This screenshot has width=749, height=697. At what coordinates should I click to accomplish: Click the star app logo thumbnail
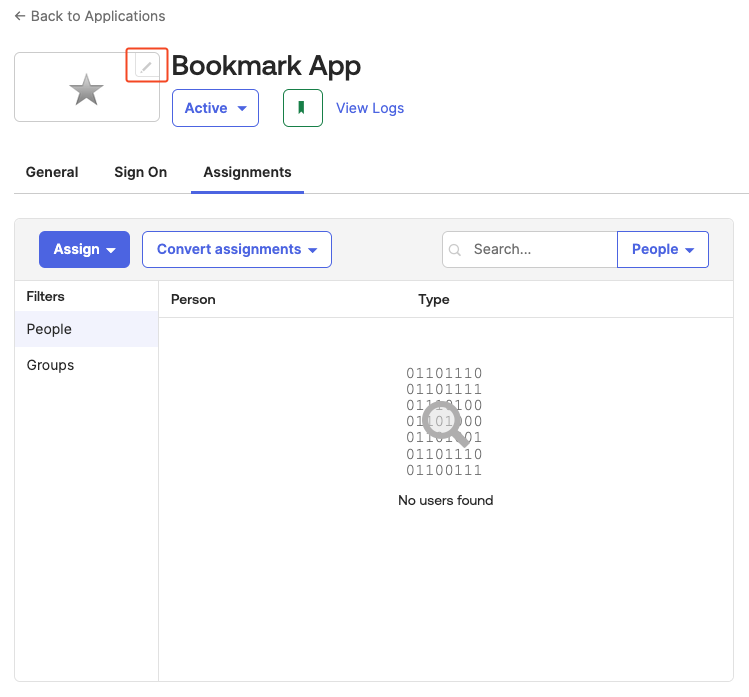pos(86,87)
